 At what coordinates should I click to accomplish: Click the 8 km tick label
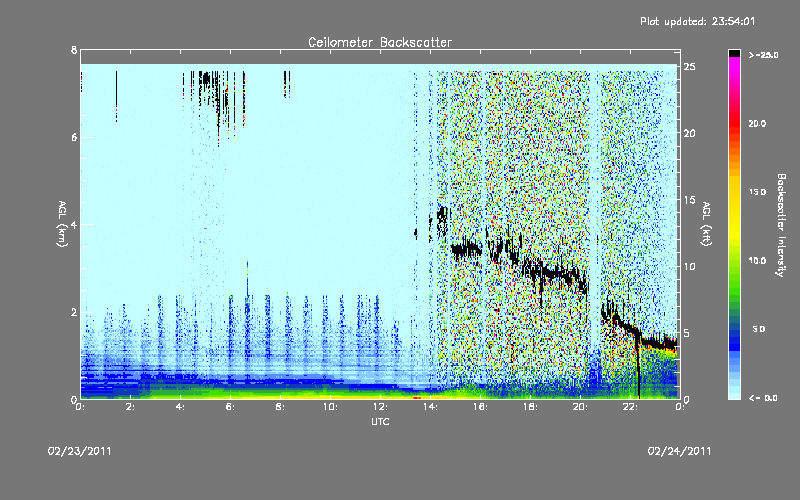[x=74, y=50]
